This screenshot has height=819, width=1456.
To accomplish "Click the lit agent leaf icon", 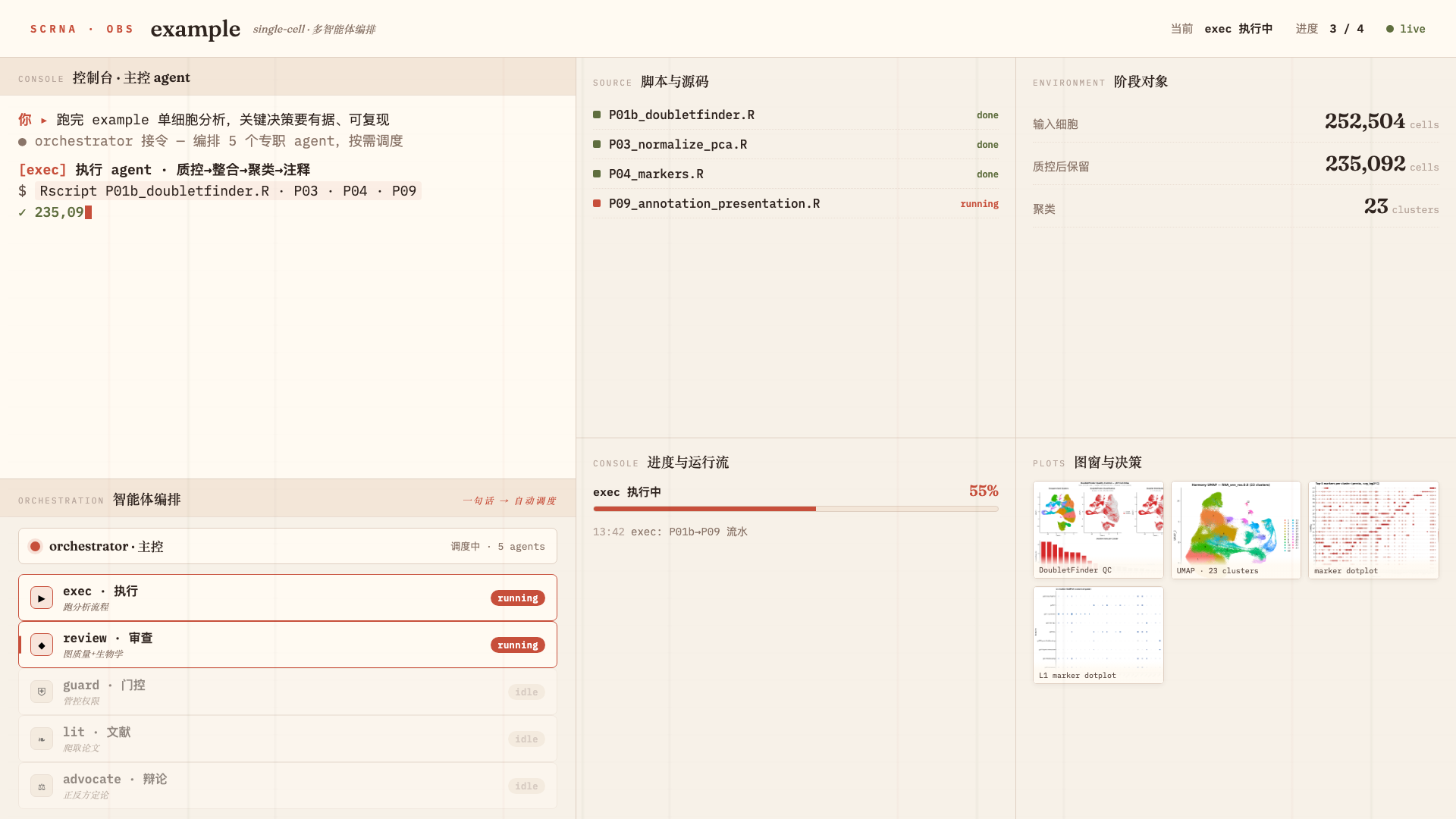I will point(42,739).
